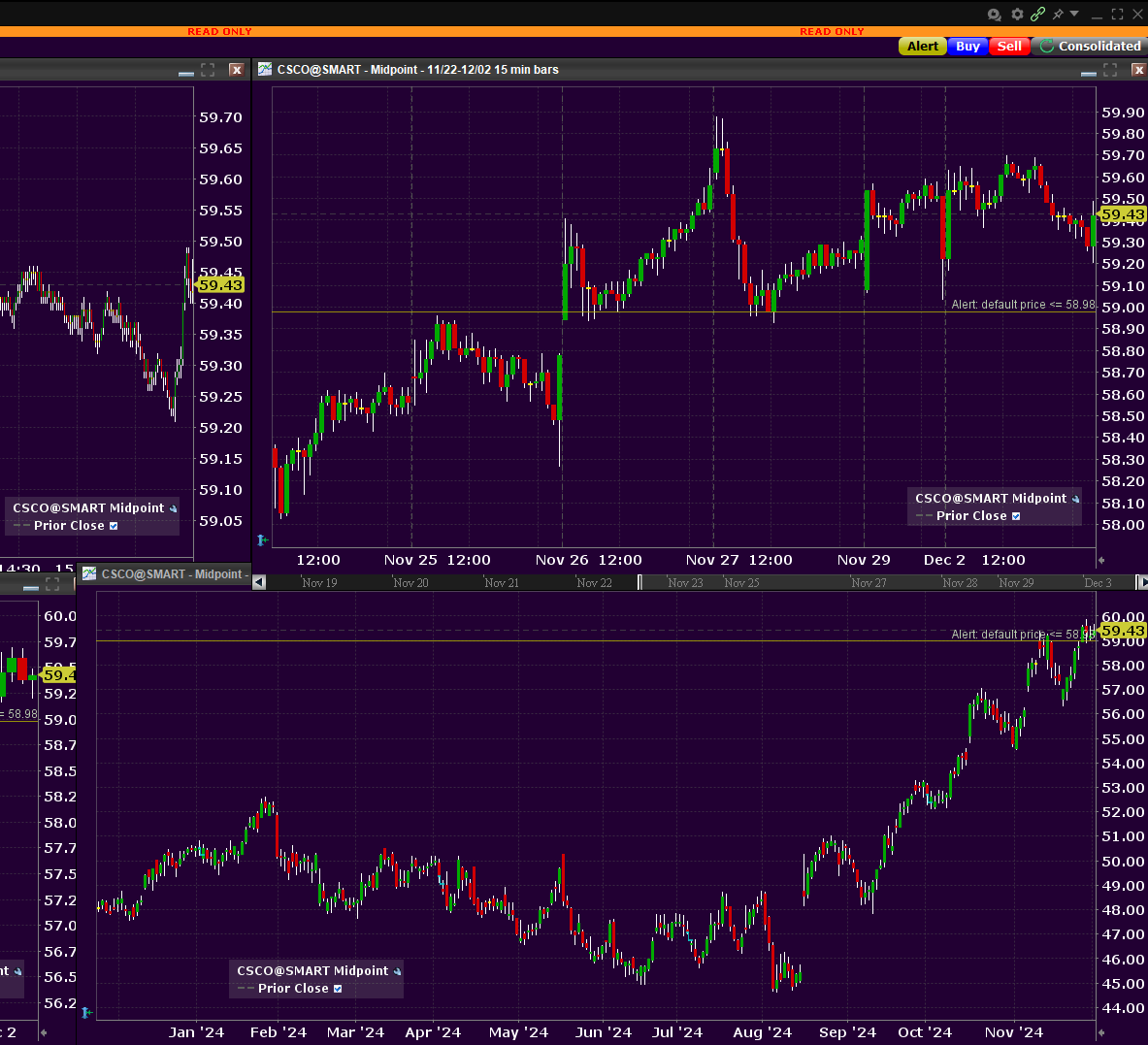The height and width of the screenshot is (1045, 1148).
Task: Switch to the CSCO@SMART - Midpoint lower chart tab
Action: click(170, 574)
